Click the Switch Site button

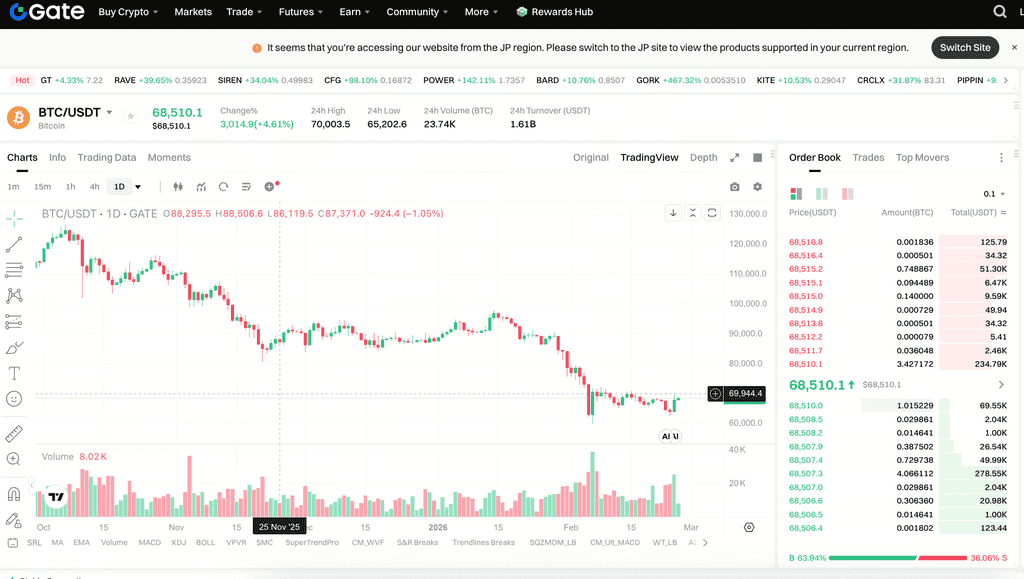pyautogui.click(x=965, y=47)
